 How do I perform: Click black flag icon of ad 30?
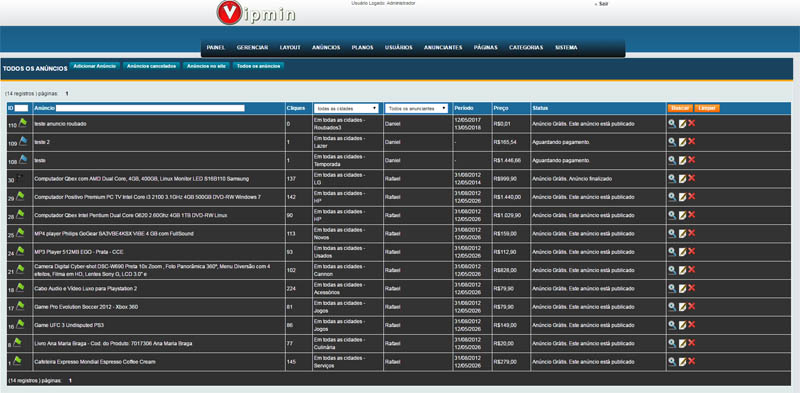pyautogui.click(x=19, y=177)
